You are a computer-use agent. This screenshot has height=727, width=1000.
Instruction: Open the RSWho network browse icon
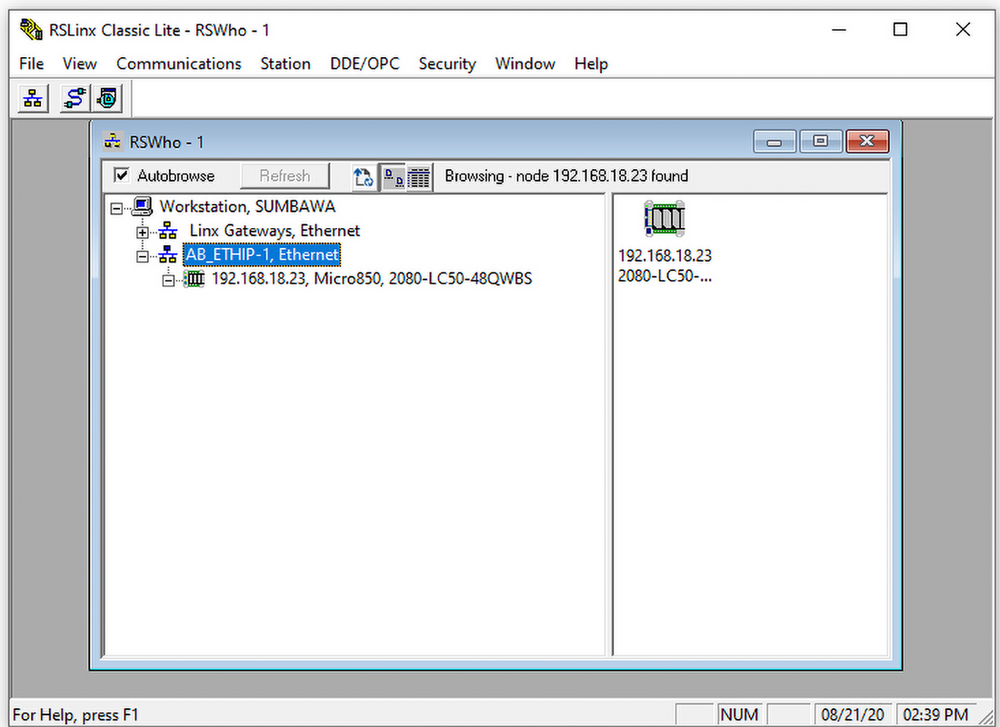coord(31,98)
